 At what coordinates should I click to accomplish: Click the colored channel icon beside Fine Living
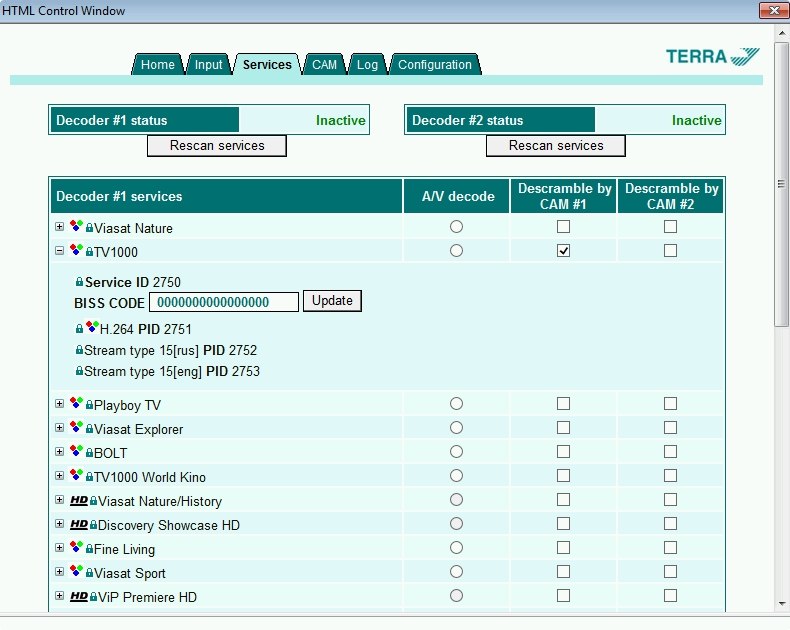pos(76,546)
